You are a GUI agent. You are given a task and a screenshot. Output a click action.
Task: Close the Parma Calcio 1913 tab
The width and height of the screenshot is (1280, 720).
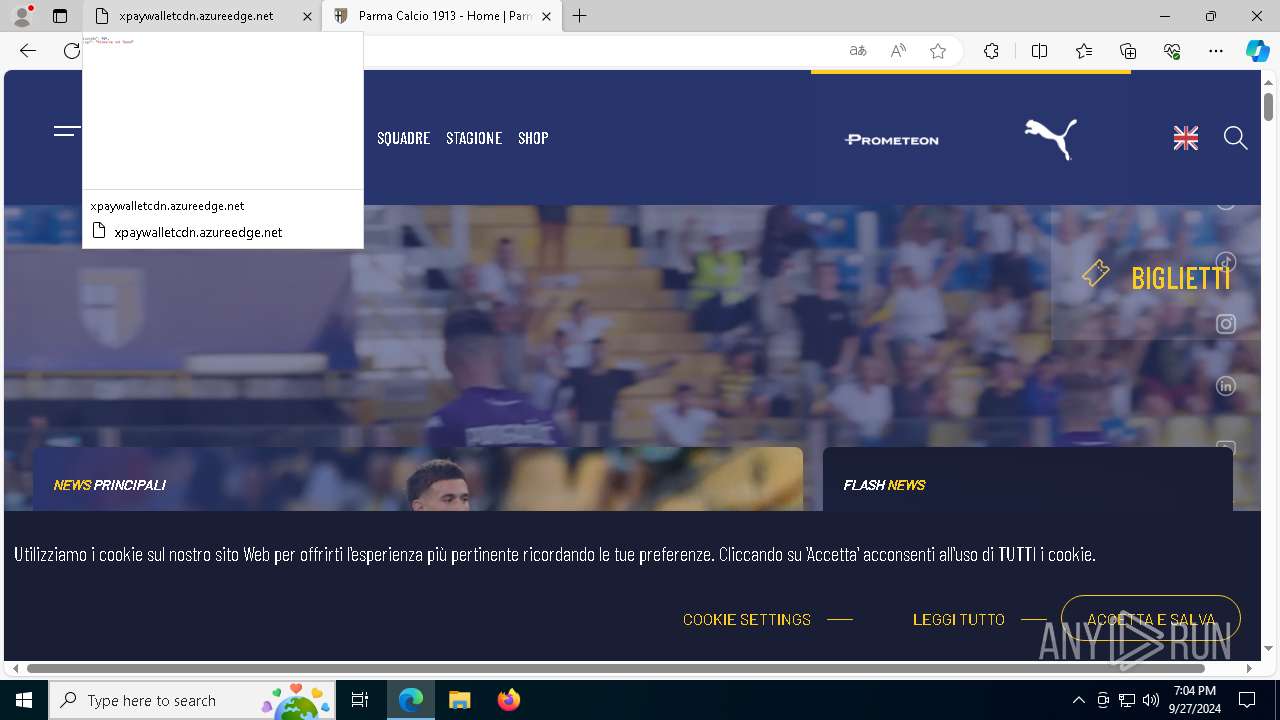pyautogui.click(x=546, y=16)
